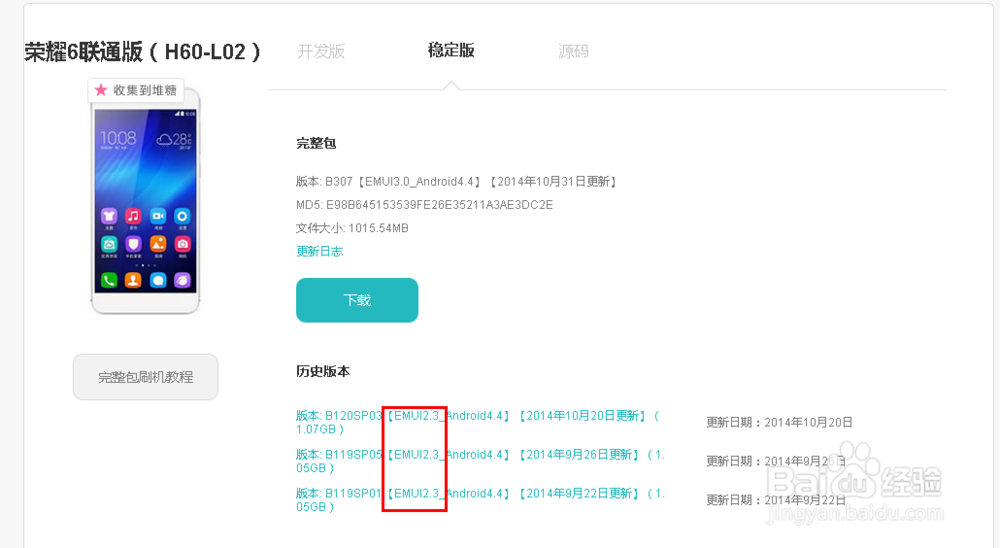Select the 版本: B307 version line

click(456, 182)
